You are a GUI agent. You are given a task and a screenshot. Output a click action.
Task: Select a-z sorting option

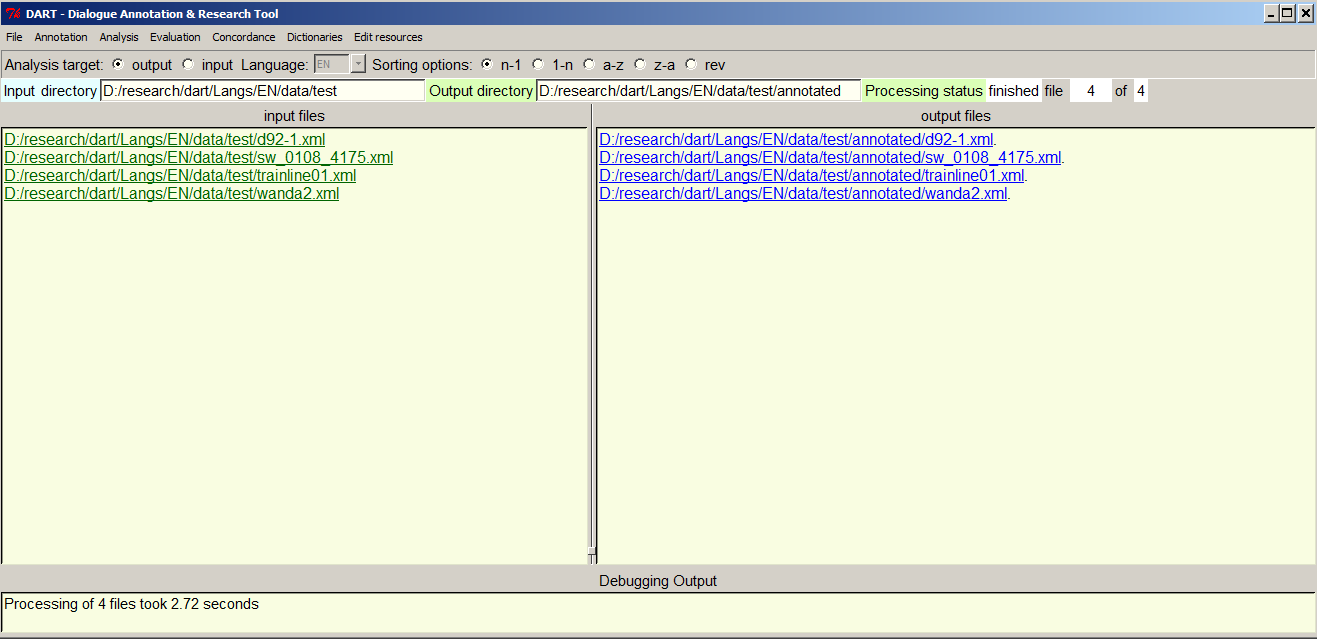coord(589,65)
